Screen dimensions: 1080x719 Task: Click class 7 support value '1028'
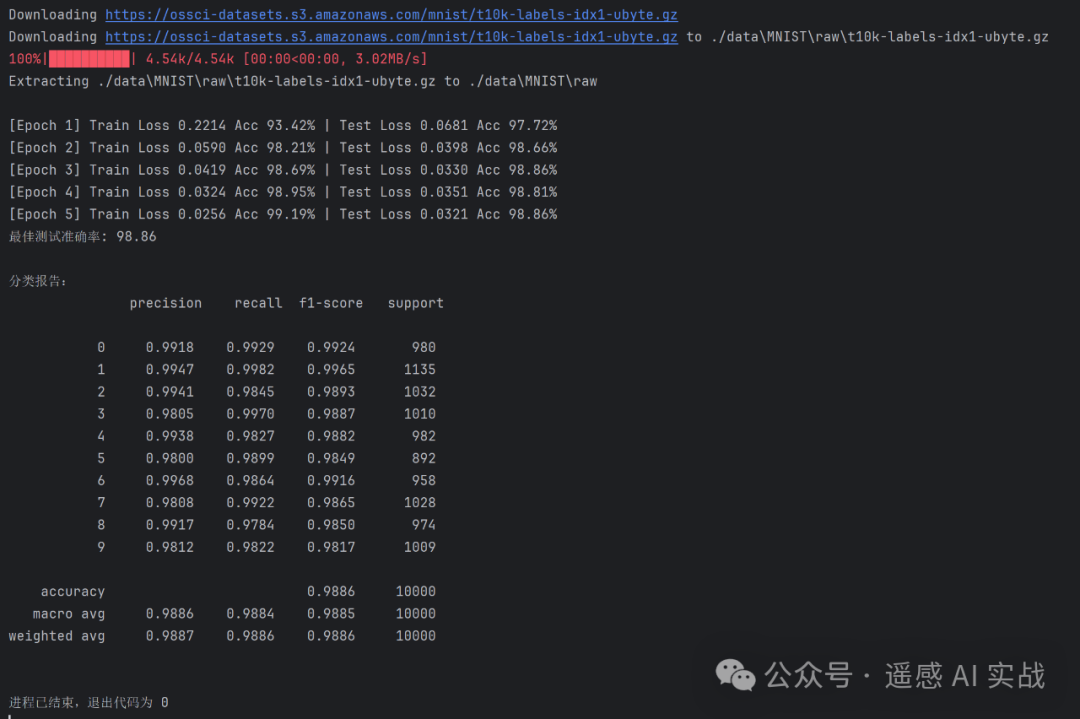[419, 503]
